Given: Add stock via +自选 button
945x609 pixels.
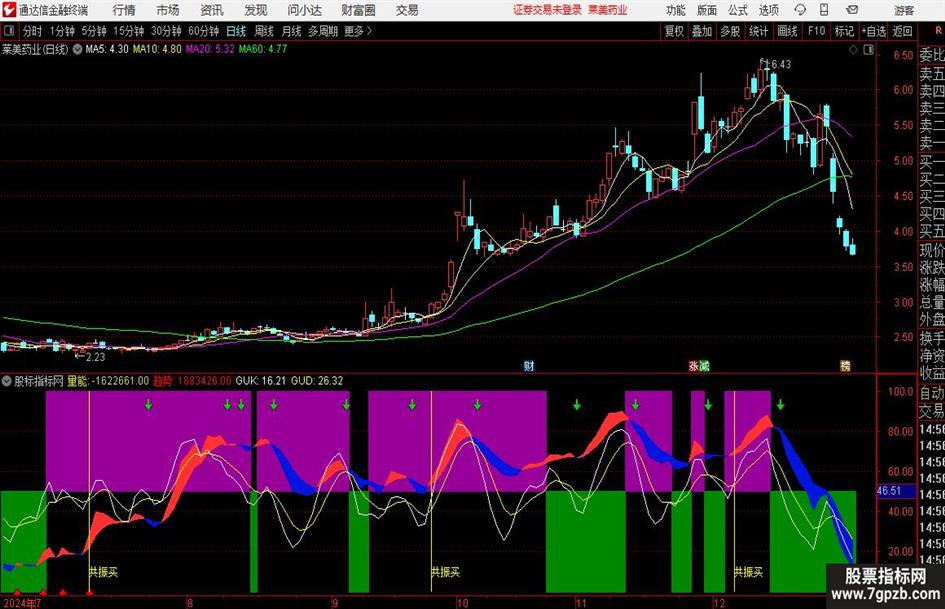Looking at the screenshot, I should (874, 31).
